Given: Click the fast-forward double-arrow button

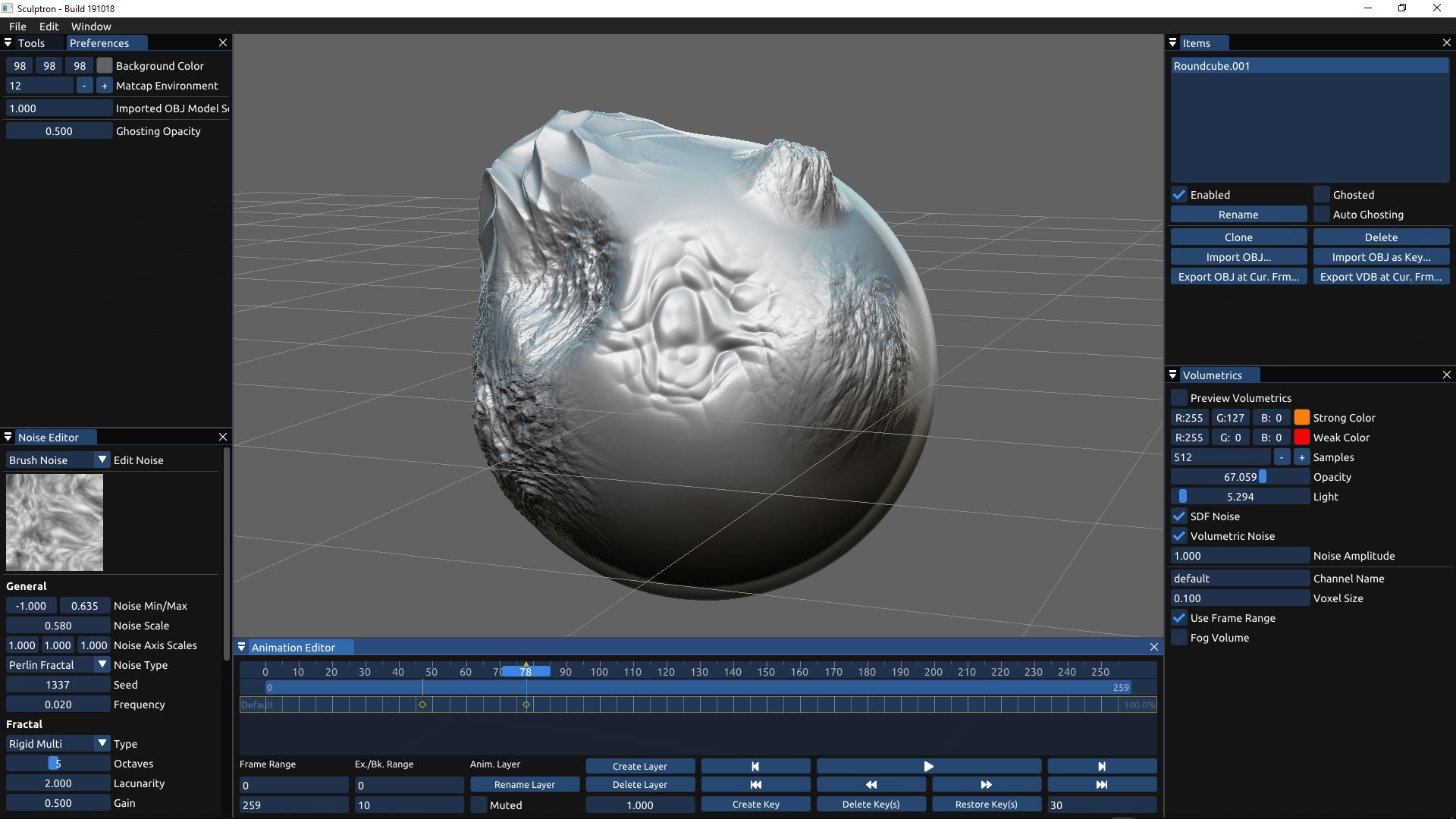Looking at the screenshot, I should point(986,785).
